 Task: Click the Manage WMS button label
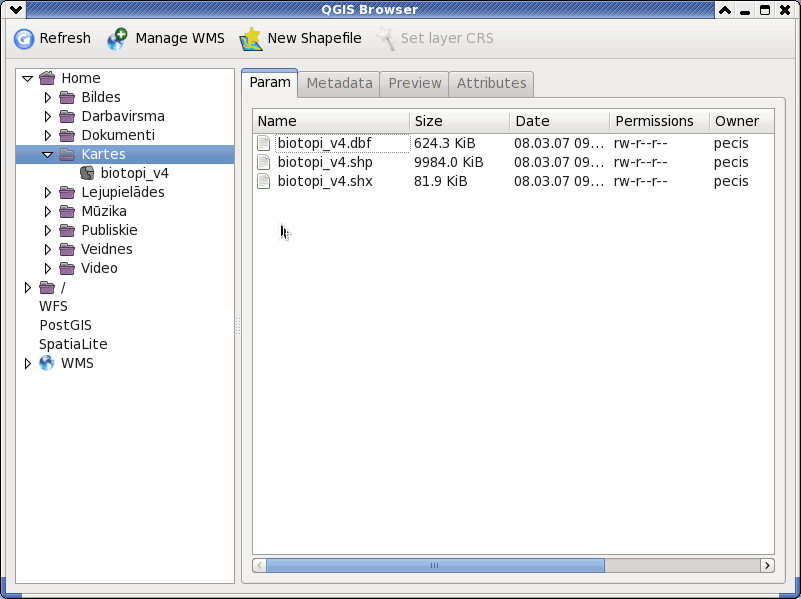click(x=180, y=38)
